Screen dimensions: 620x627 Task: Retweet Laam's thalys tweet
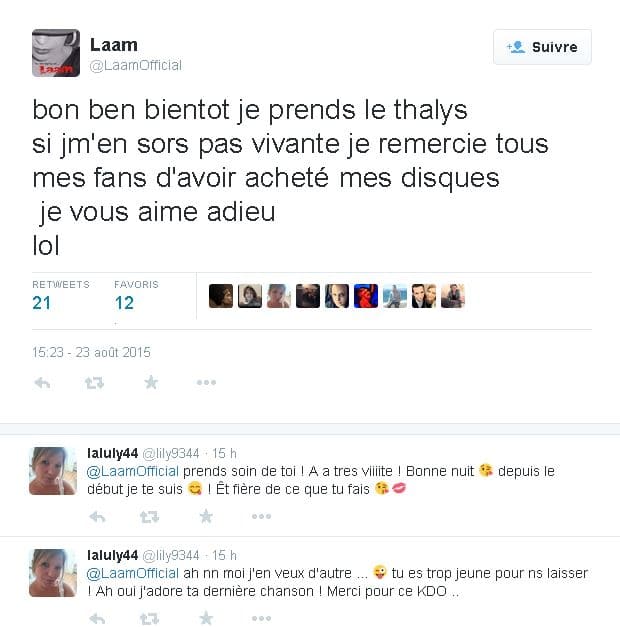coord(94,383)
